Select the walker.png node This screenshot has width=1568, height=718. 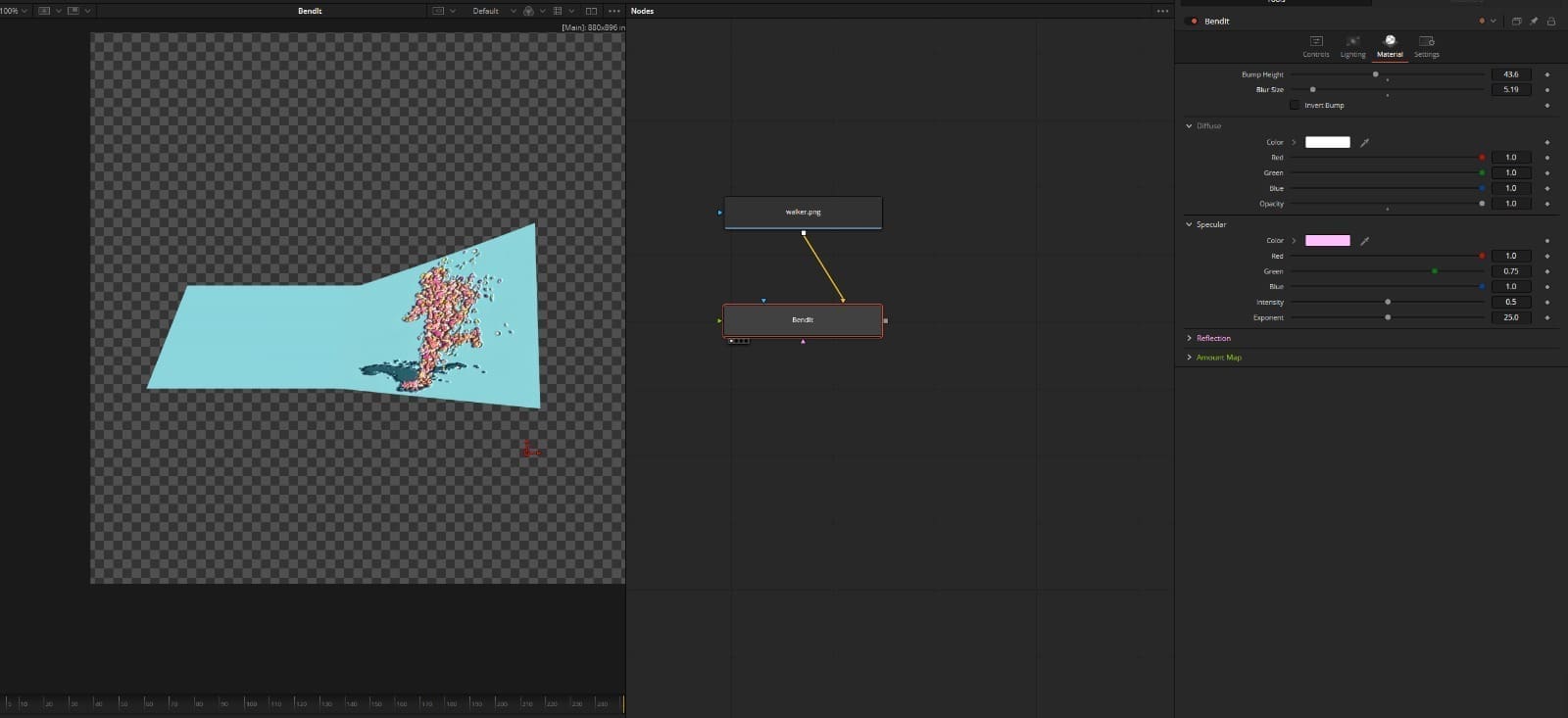point(804,213)
